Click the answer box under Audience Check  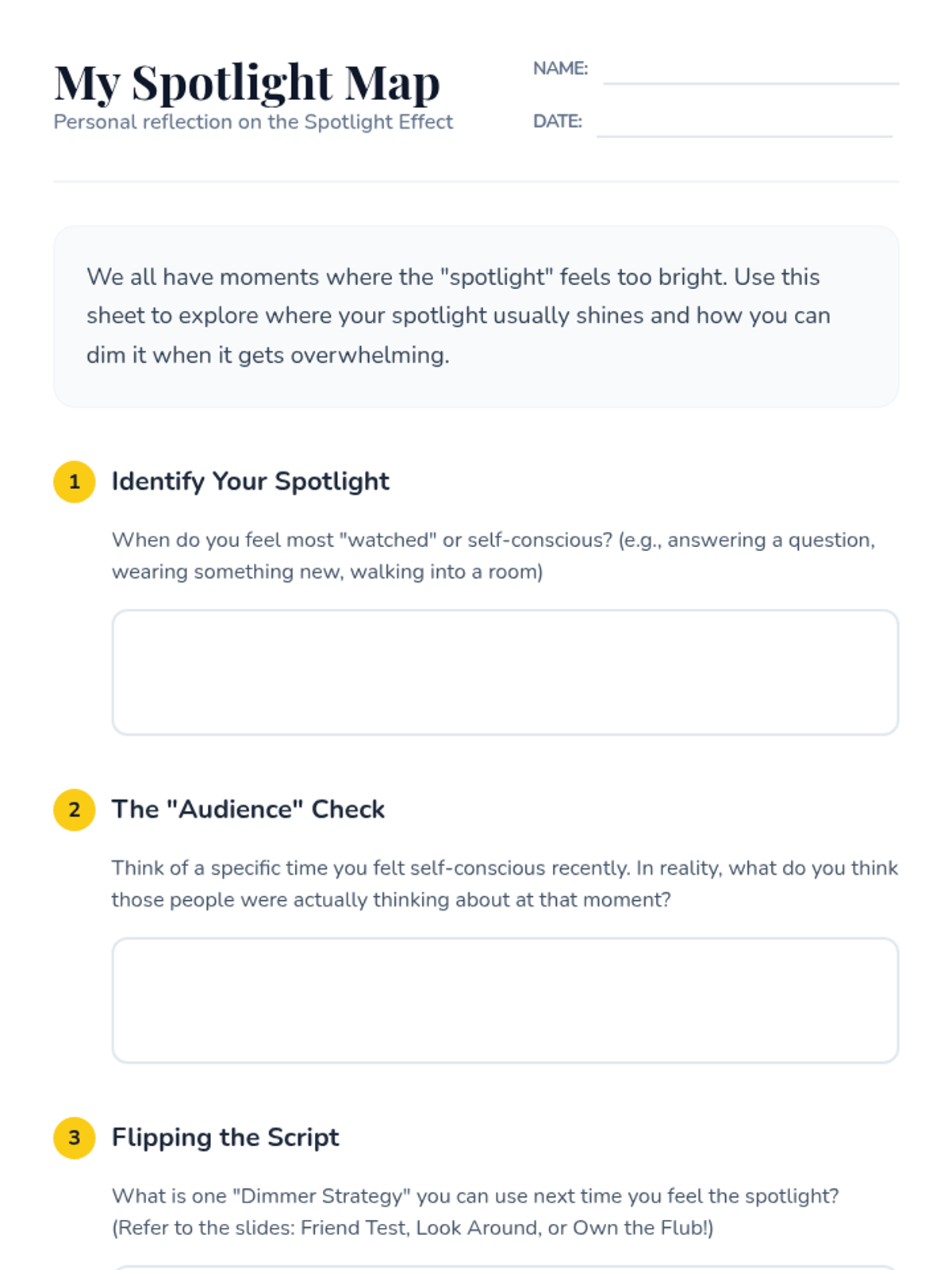[505, 1000]
